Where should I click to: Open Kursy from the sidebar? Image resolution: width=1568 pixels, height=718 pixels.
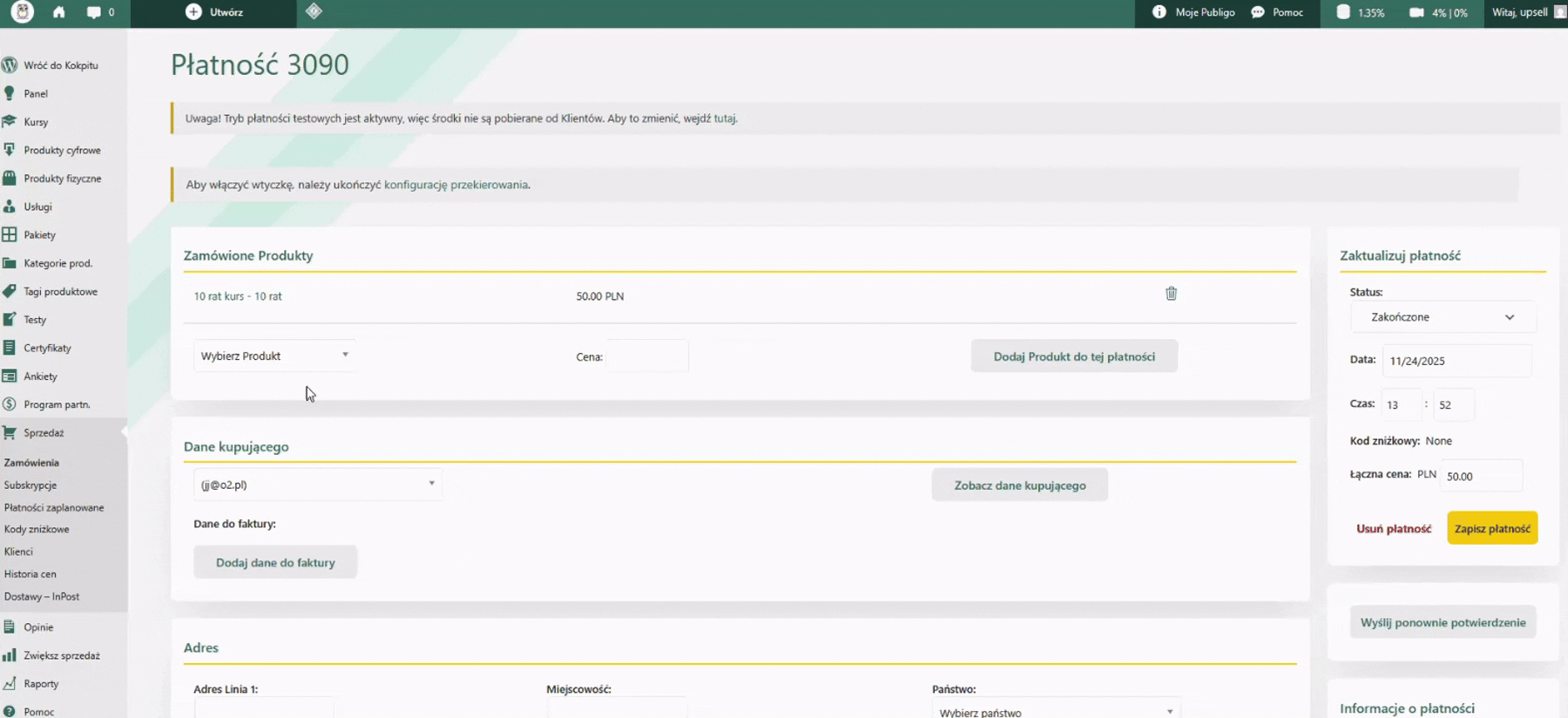tap(36, 122)
